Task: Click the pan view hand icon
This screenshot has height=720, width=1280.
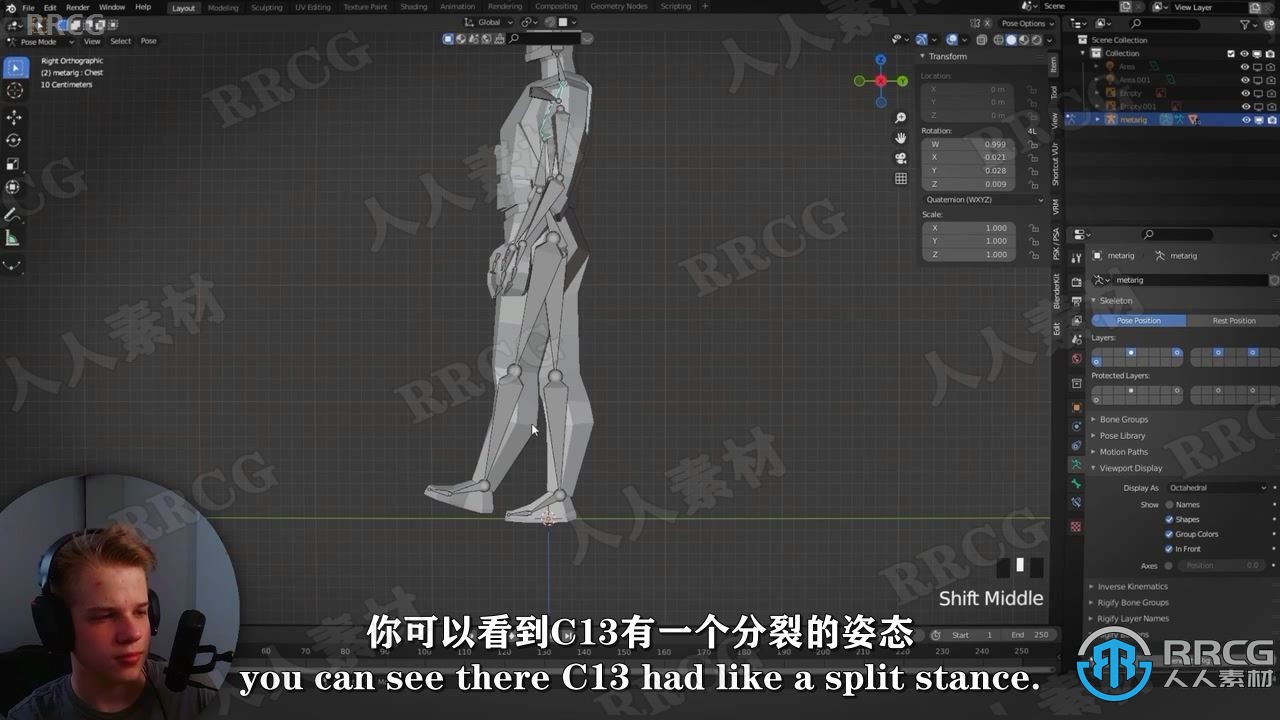Action: point(901,138)
